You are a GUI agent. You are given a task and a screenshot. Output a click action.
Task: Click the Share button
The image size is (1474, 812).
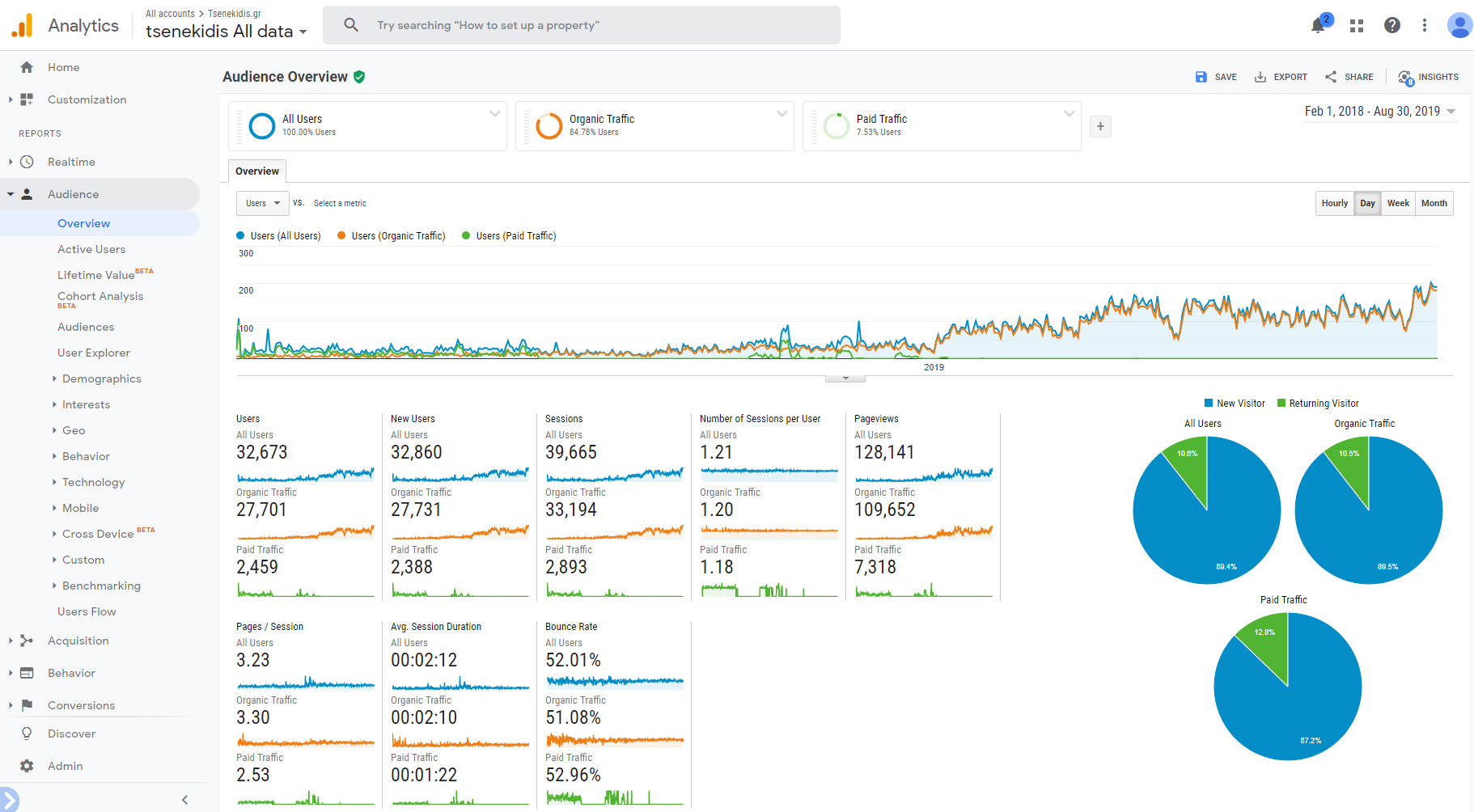click(x=1349, y=77)
